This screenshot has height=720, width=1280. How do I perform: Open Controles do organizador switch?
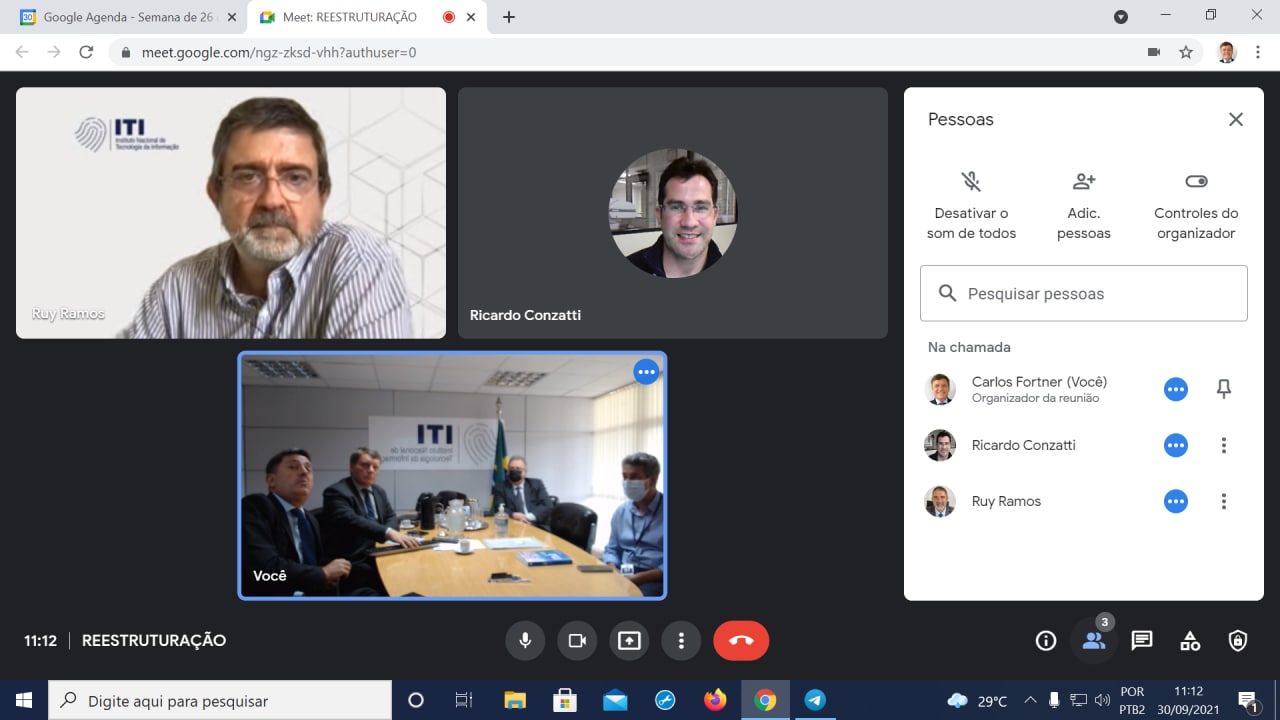[x=1196, y=205]
